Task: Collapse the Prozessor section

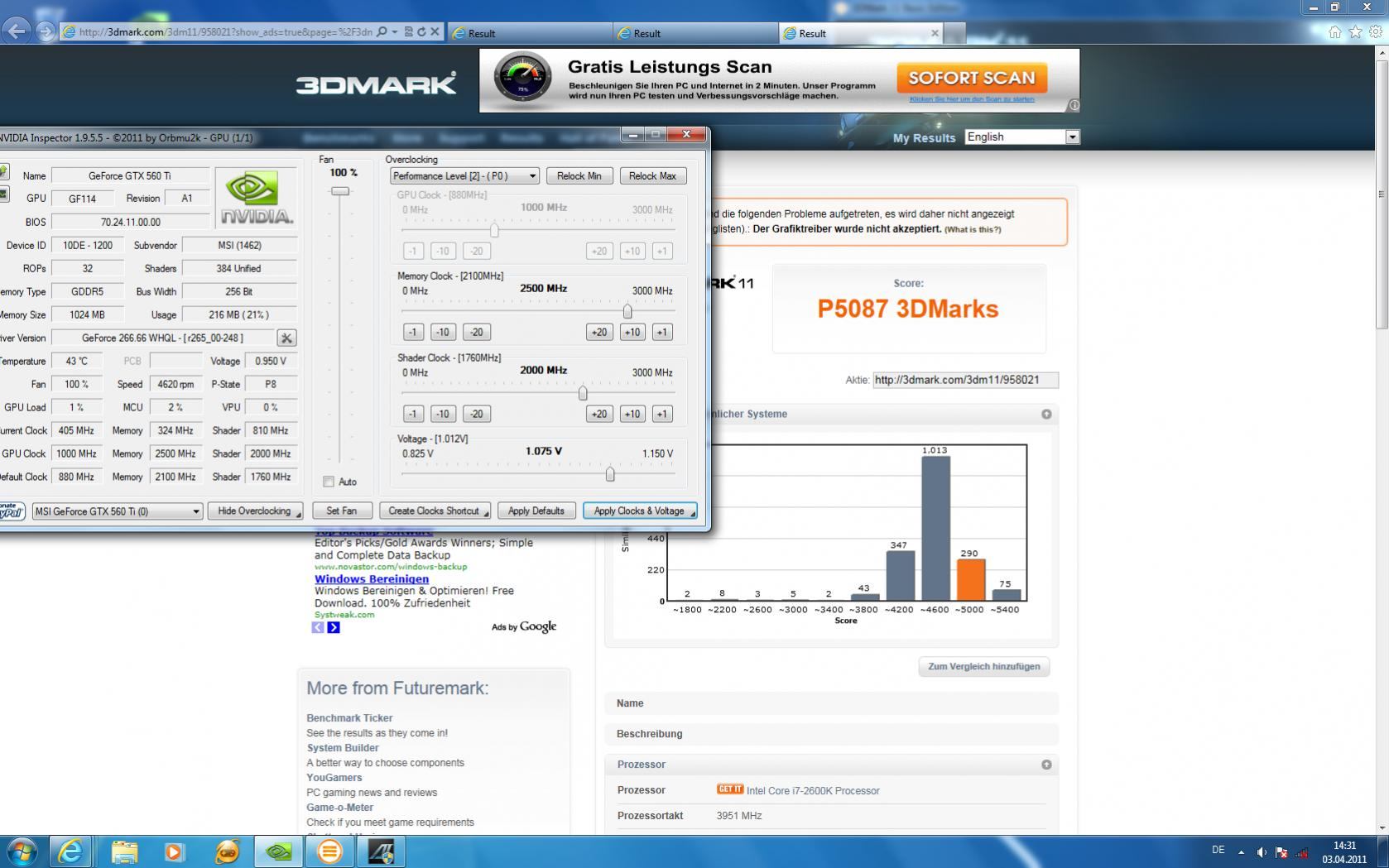Action: coord(1046,765)
